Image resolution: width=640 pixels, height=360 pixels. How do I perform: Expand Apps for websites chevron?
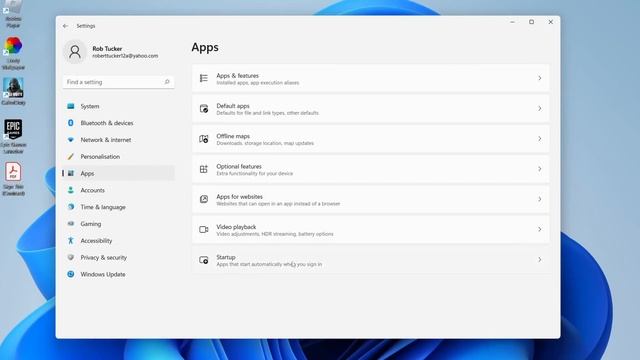[540, 199]
